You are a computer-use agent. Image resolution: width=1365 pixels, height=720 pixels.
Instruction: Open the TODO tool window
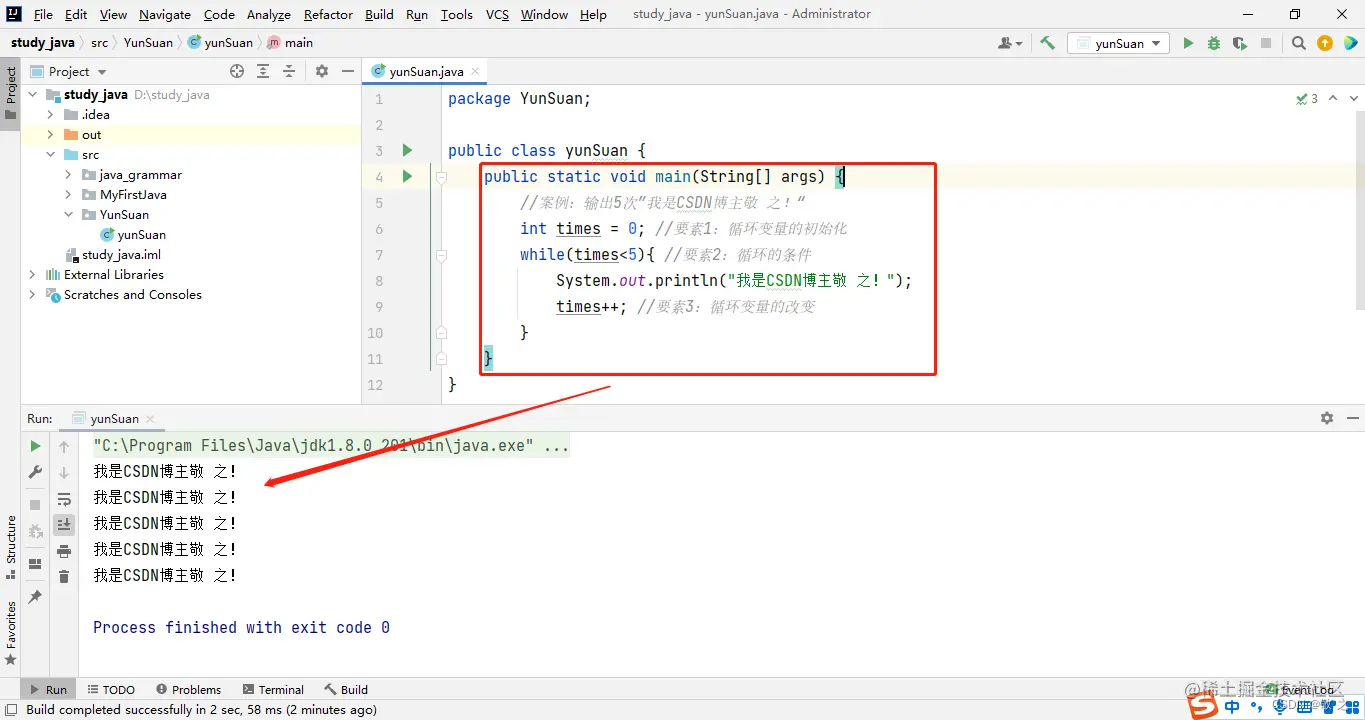click(111, 689)
